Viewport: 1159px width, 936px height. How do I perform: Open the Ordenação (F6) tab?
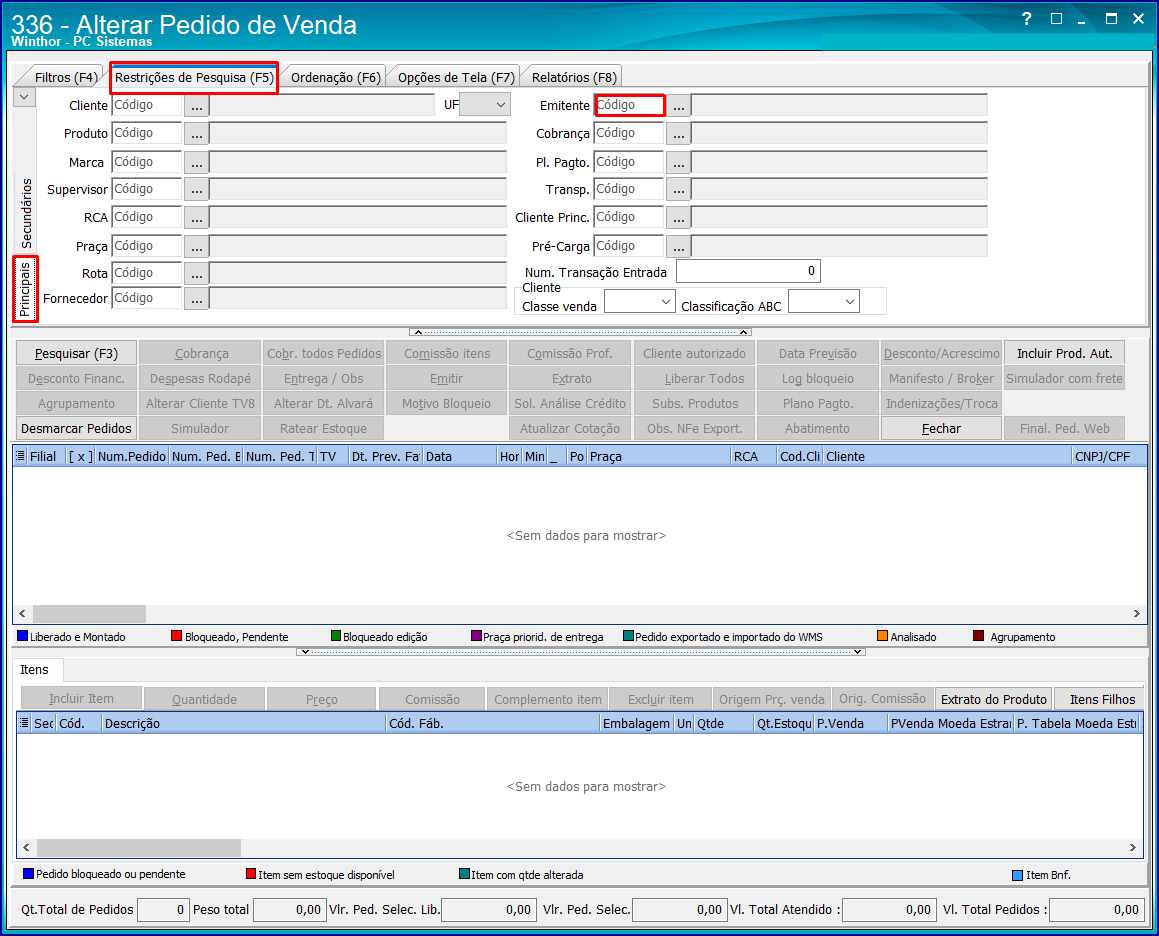(x=336, y=78)
